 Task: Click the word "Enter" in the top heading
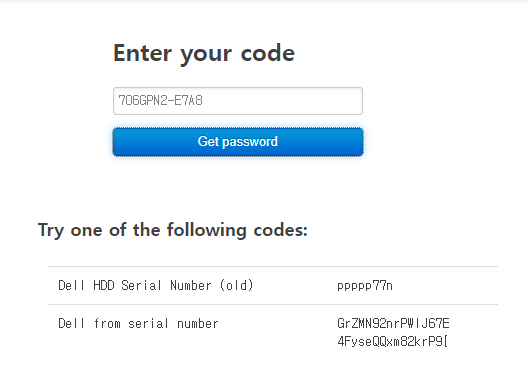[x=142, y=53]
